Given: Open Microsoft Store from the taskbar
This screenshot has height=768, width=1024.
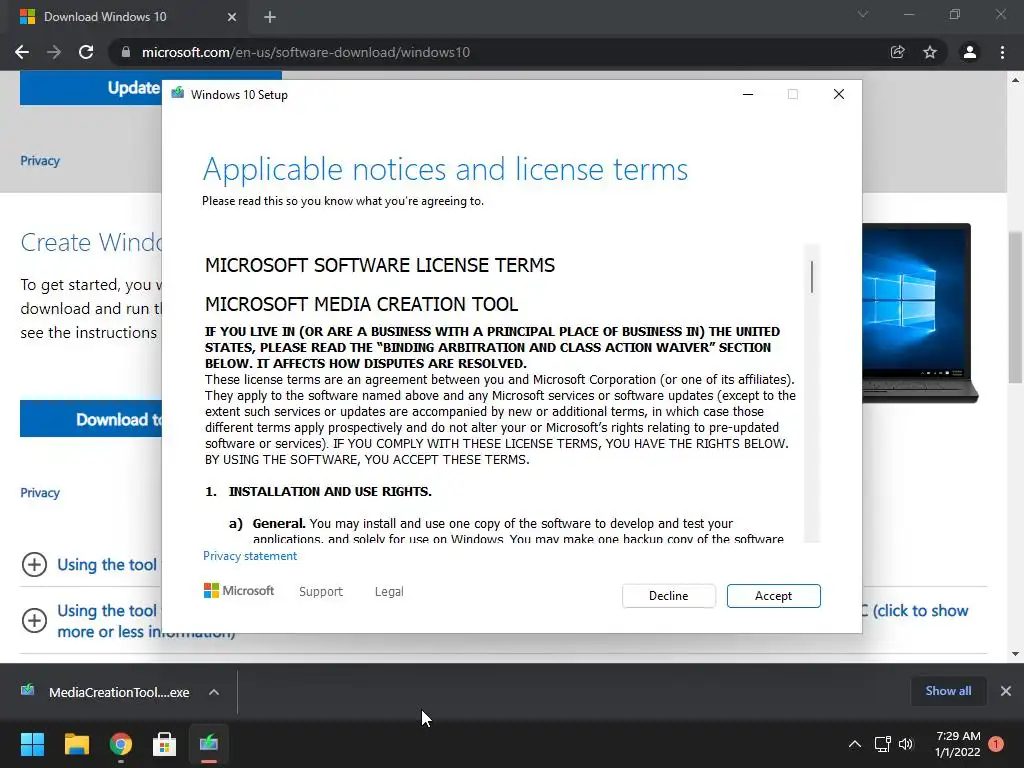Looking at the screenshot, I should (x=165, y=744).
